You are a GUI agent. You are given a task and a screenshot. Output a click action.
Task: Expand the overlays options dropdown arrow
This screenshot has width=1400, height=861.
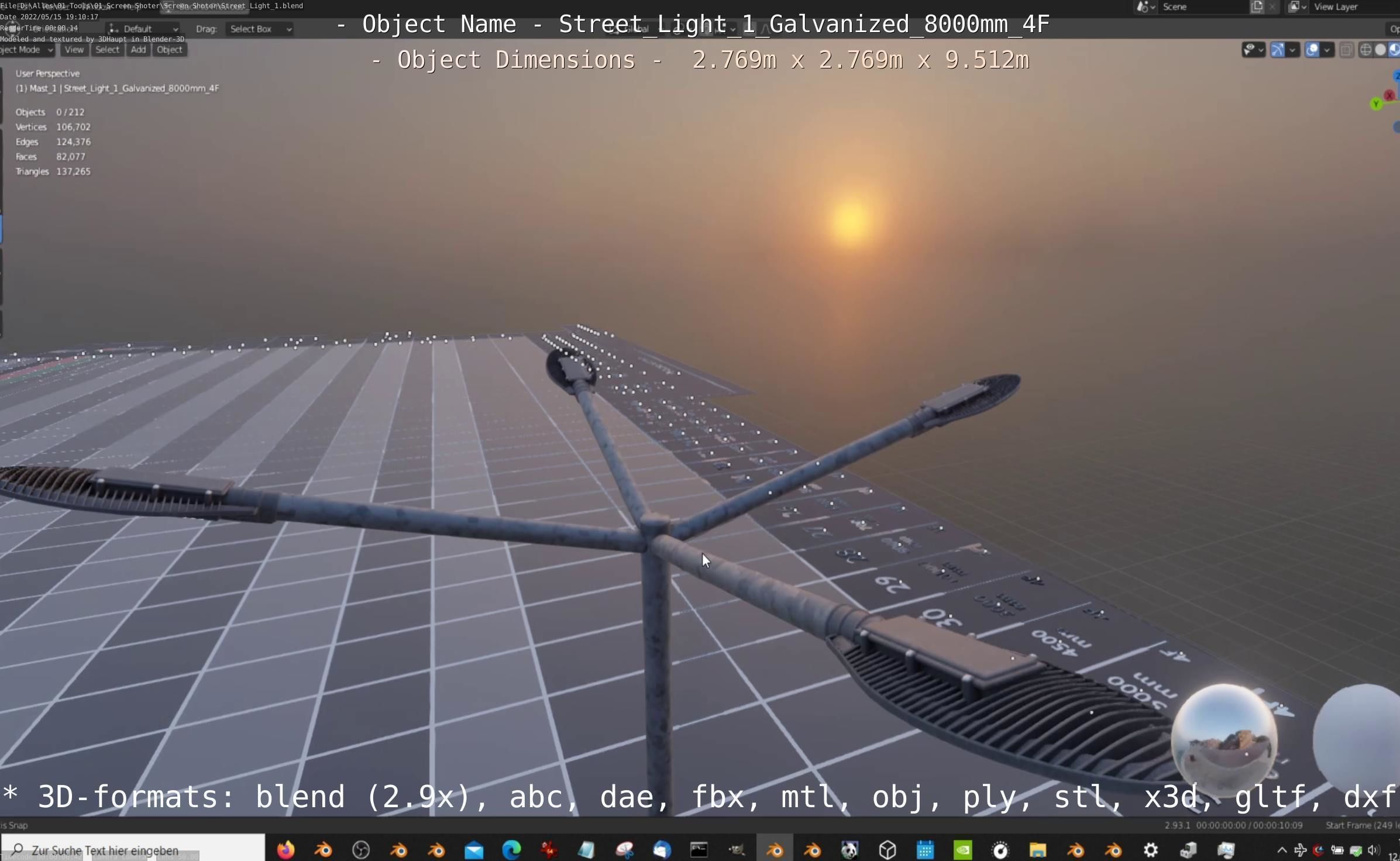(x=1327, y=50)
